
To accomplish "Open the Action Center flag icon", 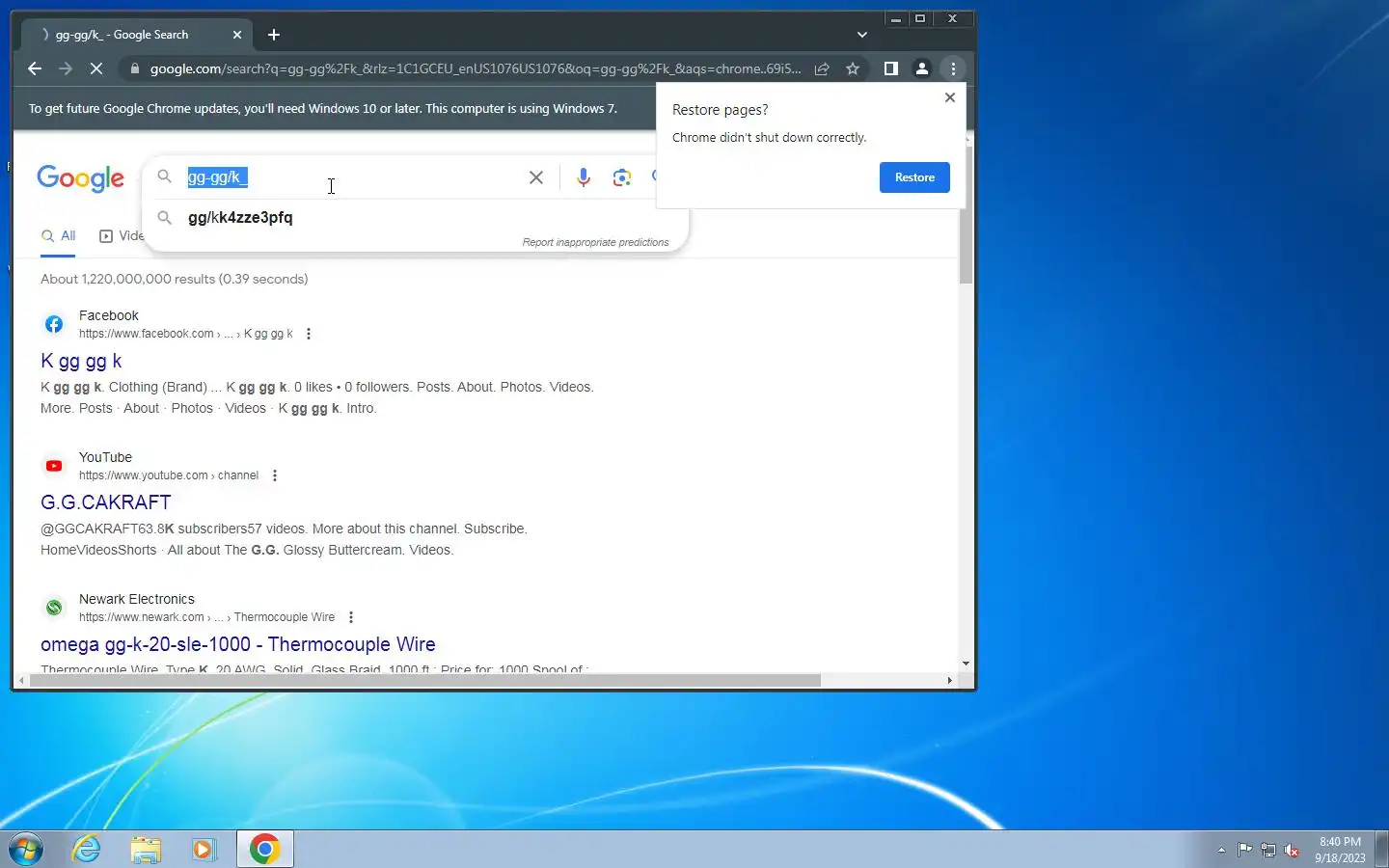I will pos(1245,850).
